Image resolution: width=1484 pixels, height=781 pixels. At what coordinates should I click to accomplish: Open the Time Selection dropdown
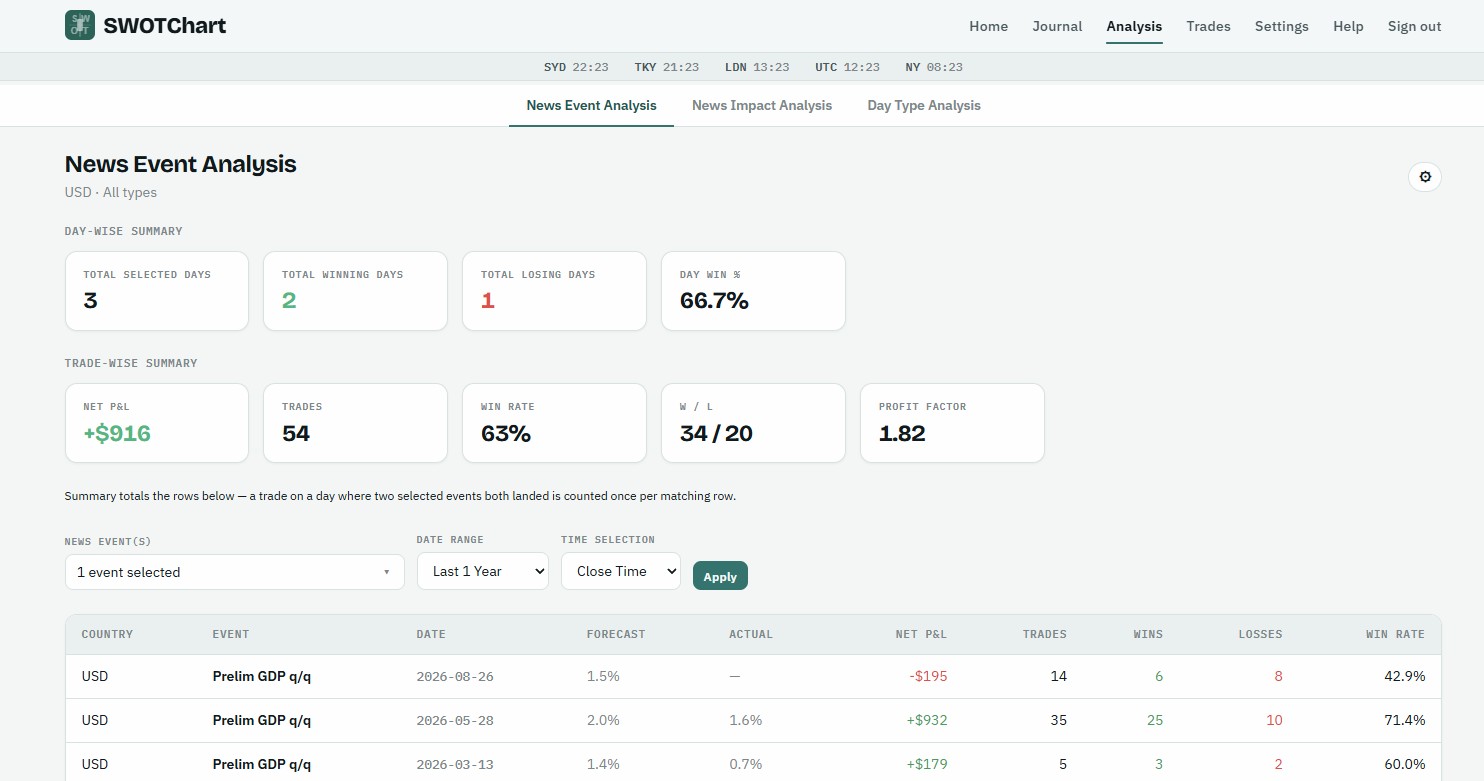point(621,571)
